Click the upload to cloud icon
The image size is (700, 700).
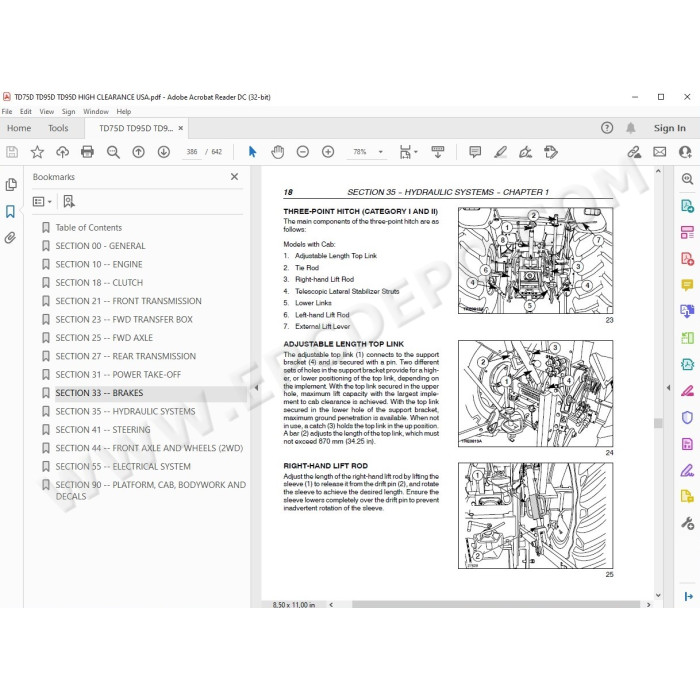click(62, 152)
